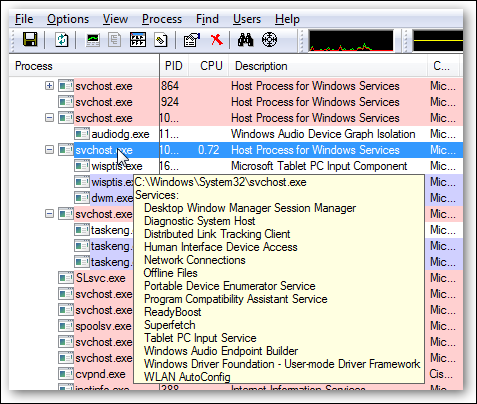Viewport: 477px width, 404px height.
Task: Collapse svchost.exe node above taskeng rows
Action: tap(49, 214)
